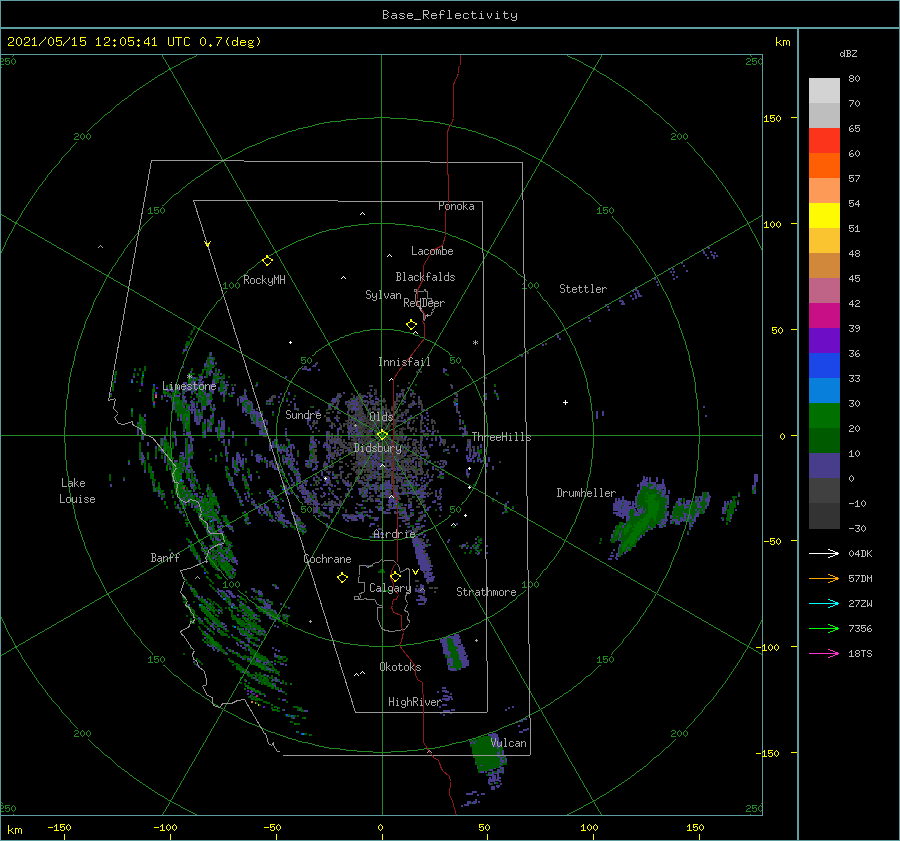Pick the dark orange 60-57 dBZ swatch
The image size is (900, 841).
(824, 166)
